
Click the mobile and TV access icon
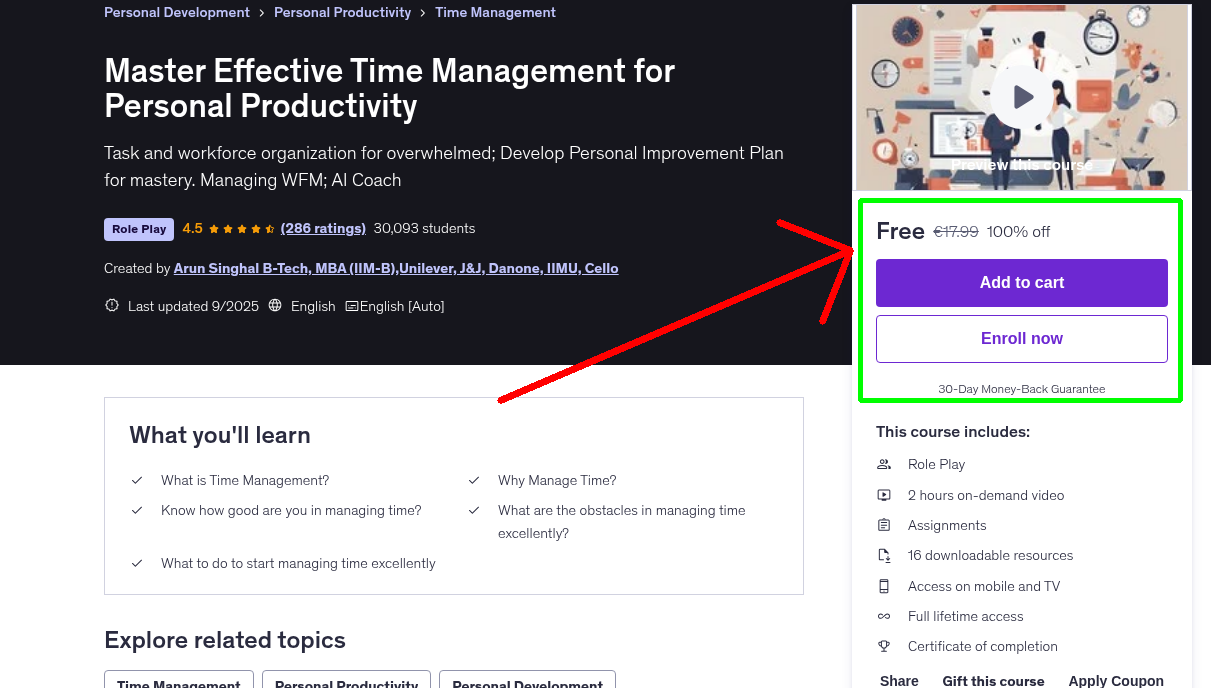point(884,585)
